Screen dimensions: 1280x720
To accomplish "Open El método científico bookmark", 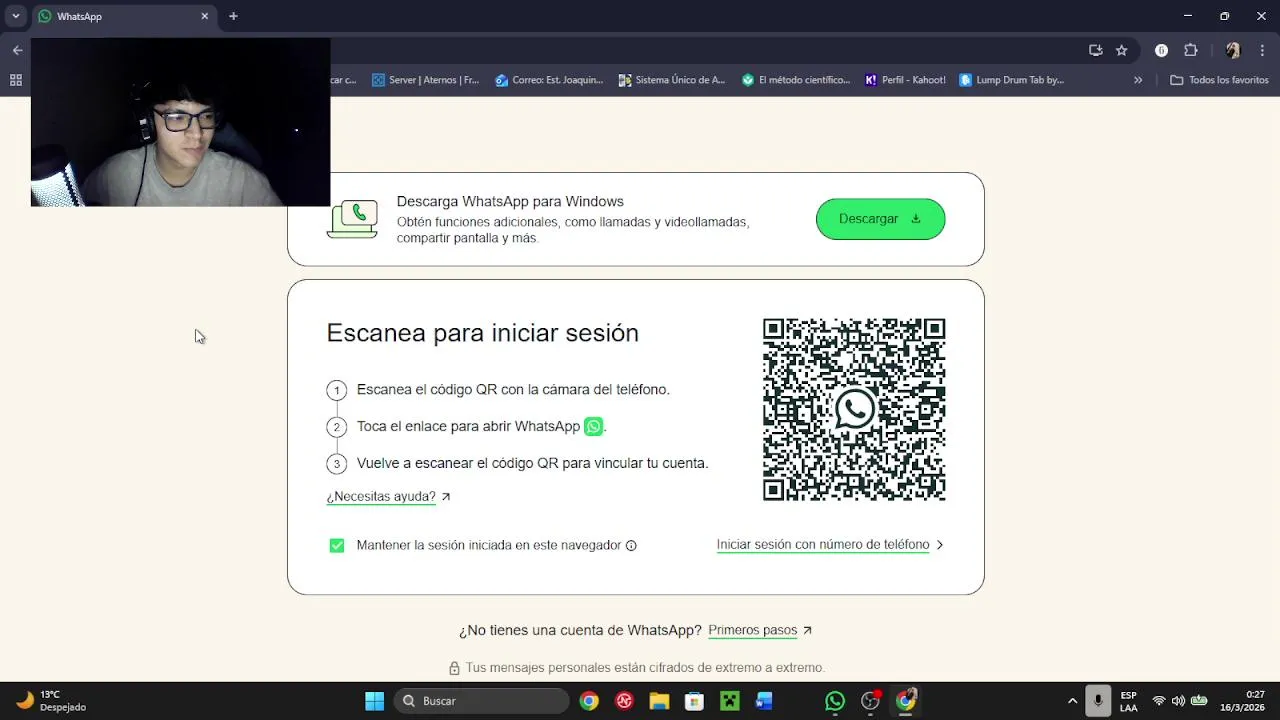I will coord(796,80).
